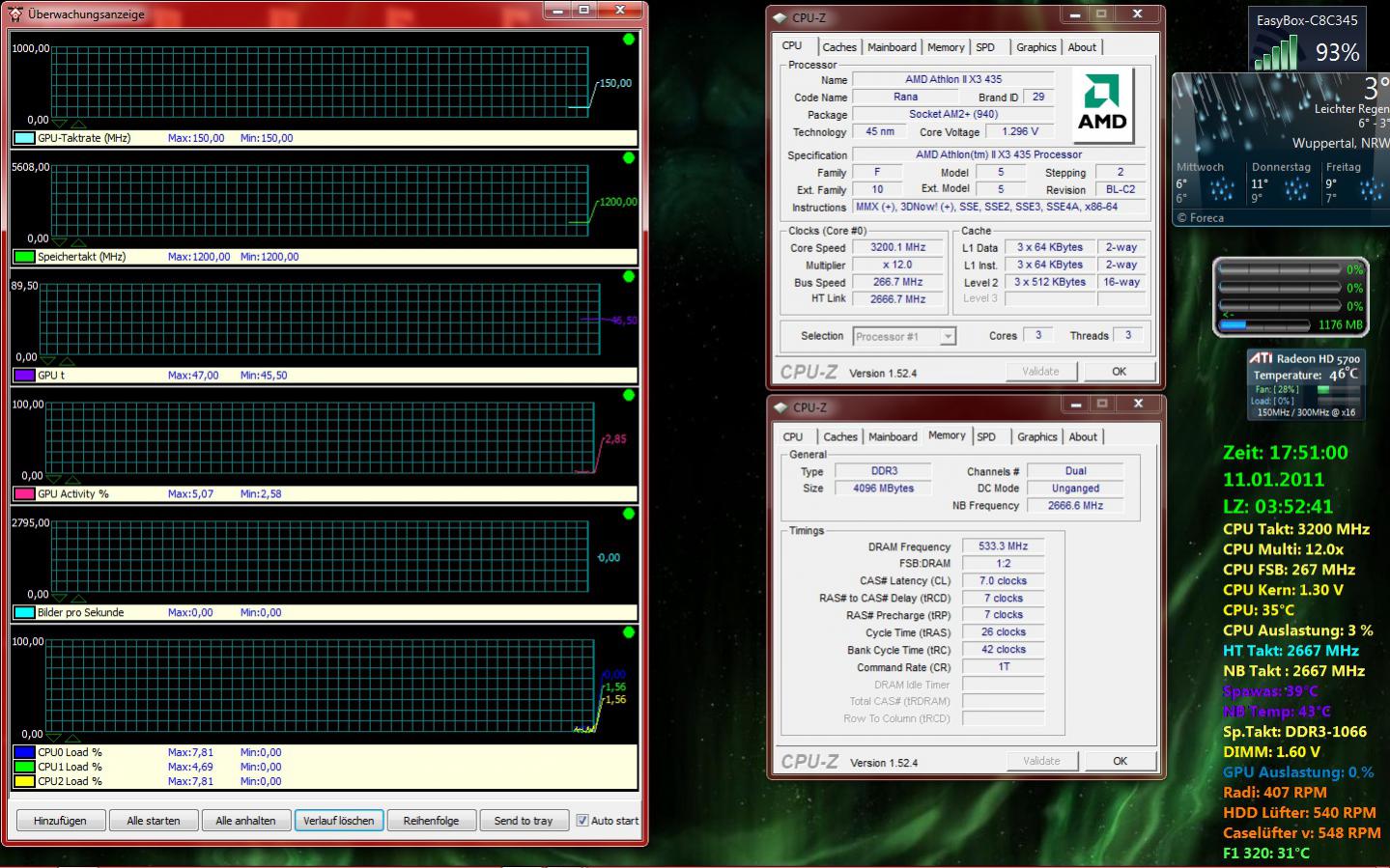
Task: Click the AMD logo in CPU-Z
Action: coord(1103,103)
